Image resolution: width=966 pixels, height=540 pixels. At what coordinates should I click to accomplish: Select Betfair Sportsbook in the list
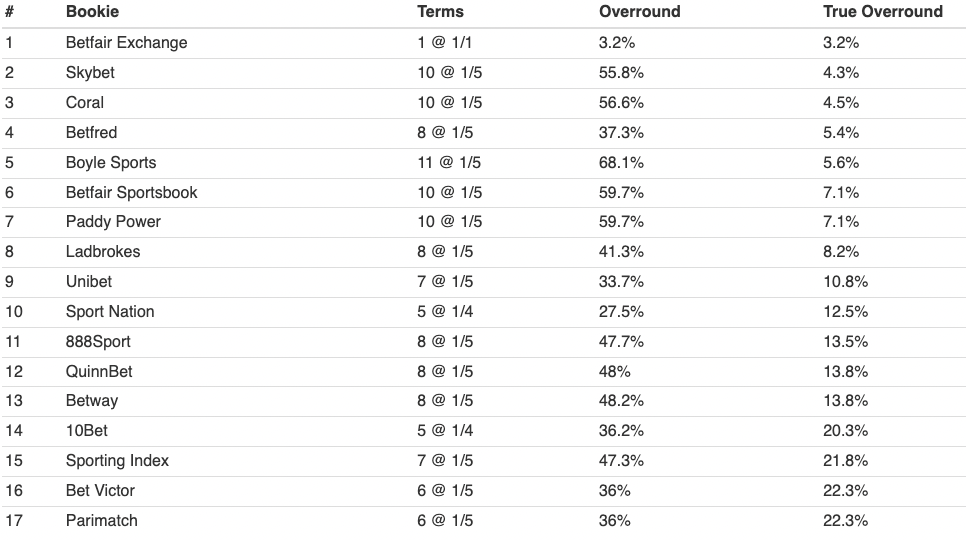coord(131,193)
